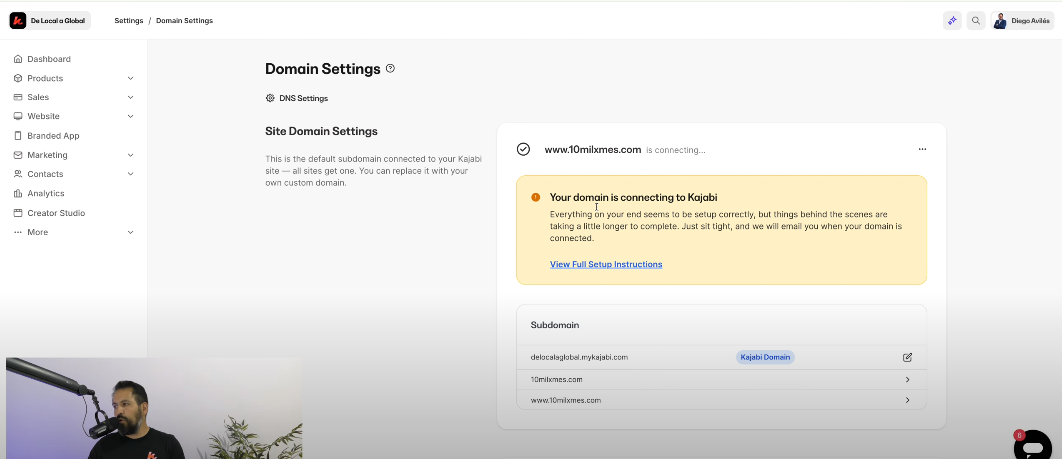Open Diego Avilés profile menu
1062x459 pixels.
pyautogui.click(x=1021, y=20)
